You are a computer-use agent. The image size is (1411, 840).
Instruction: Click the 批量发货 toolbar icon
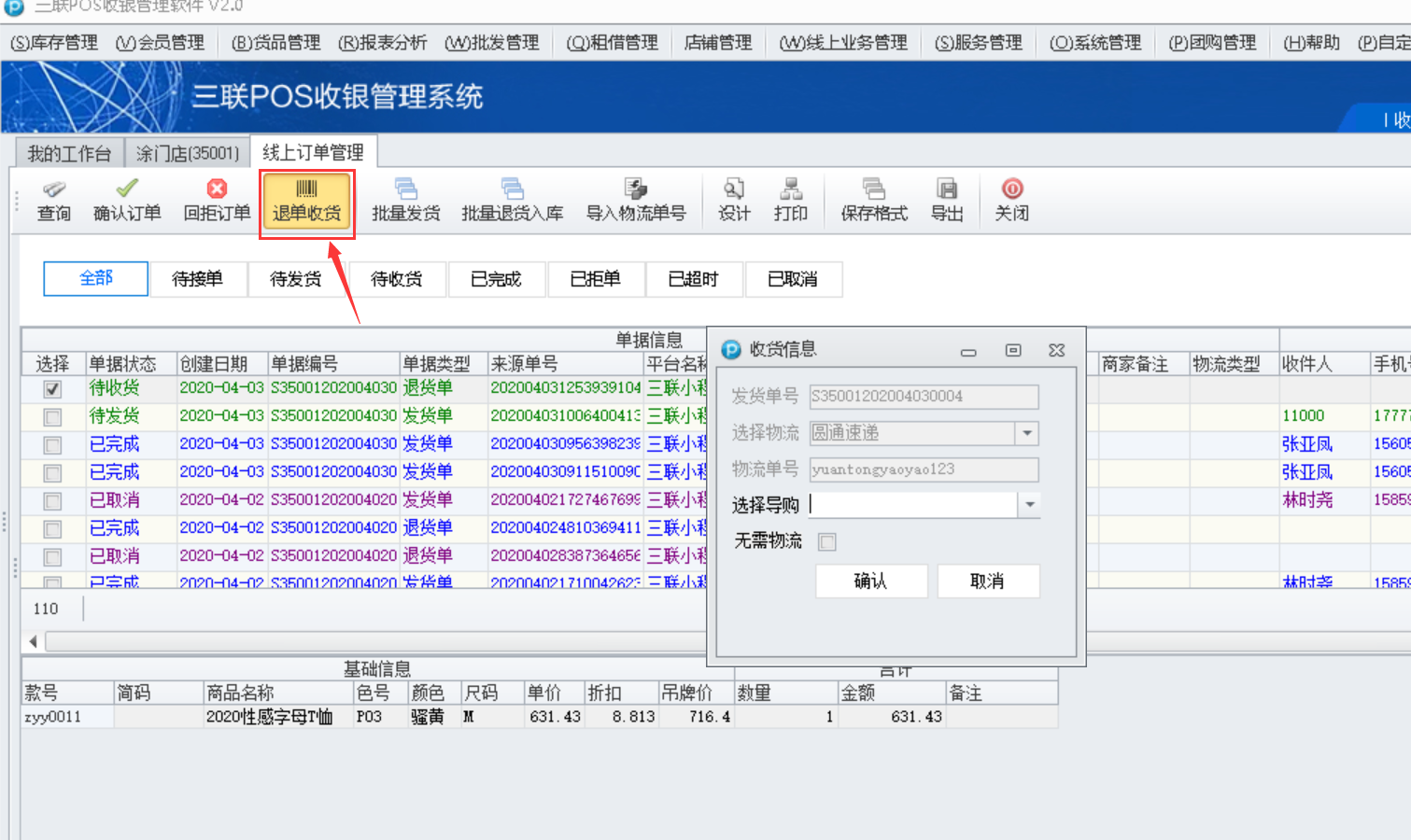406,189
